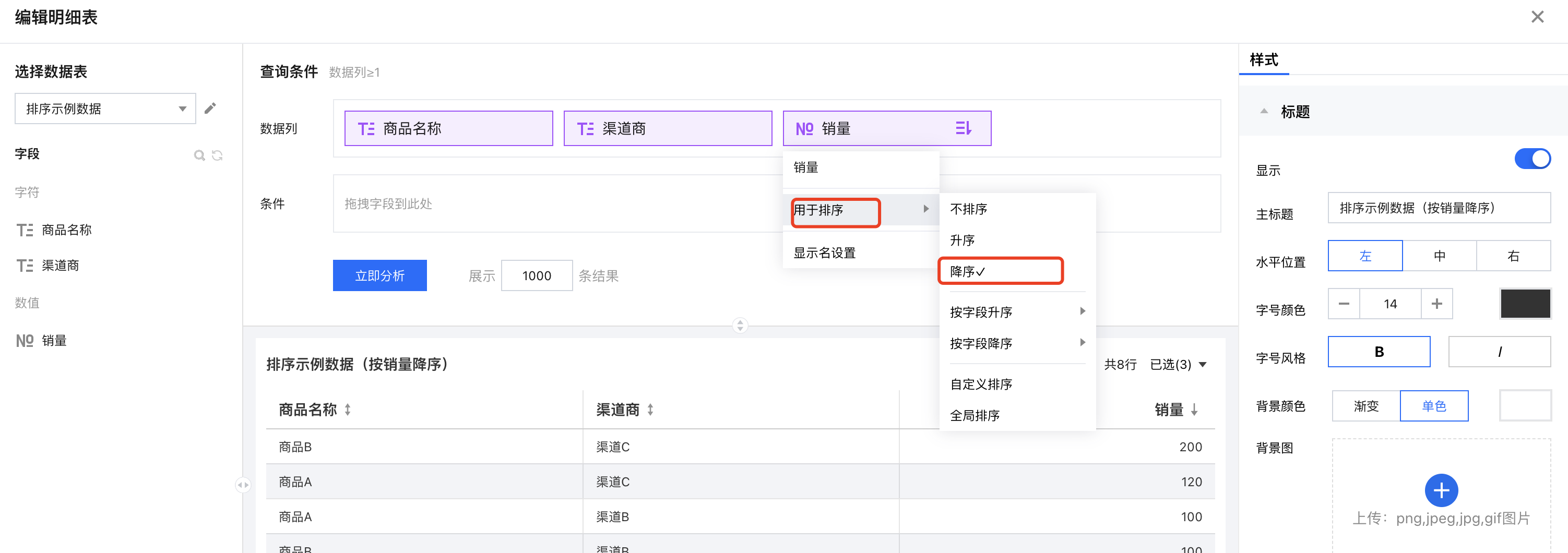Click the sort arrows in 渠道商 table header
Image resolution: width=1568 pixels, height=553 pixels.
pos(650,410)
